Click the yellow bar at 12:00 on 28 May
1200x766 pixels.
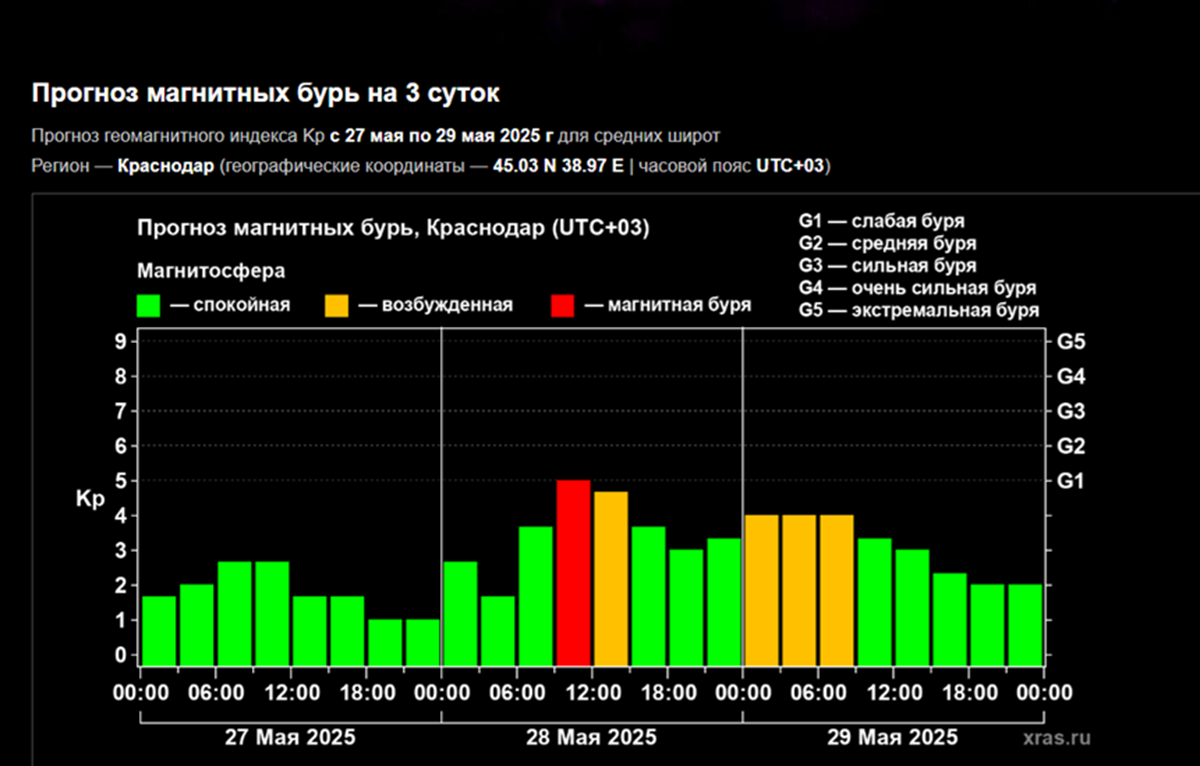[611, 578]
